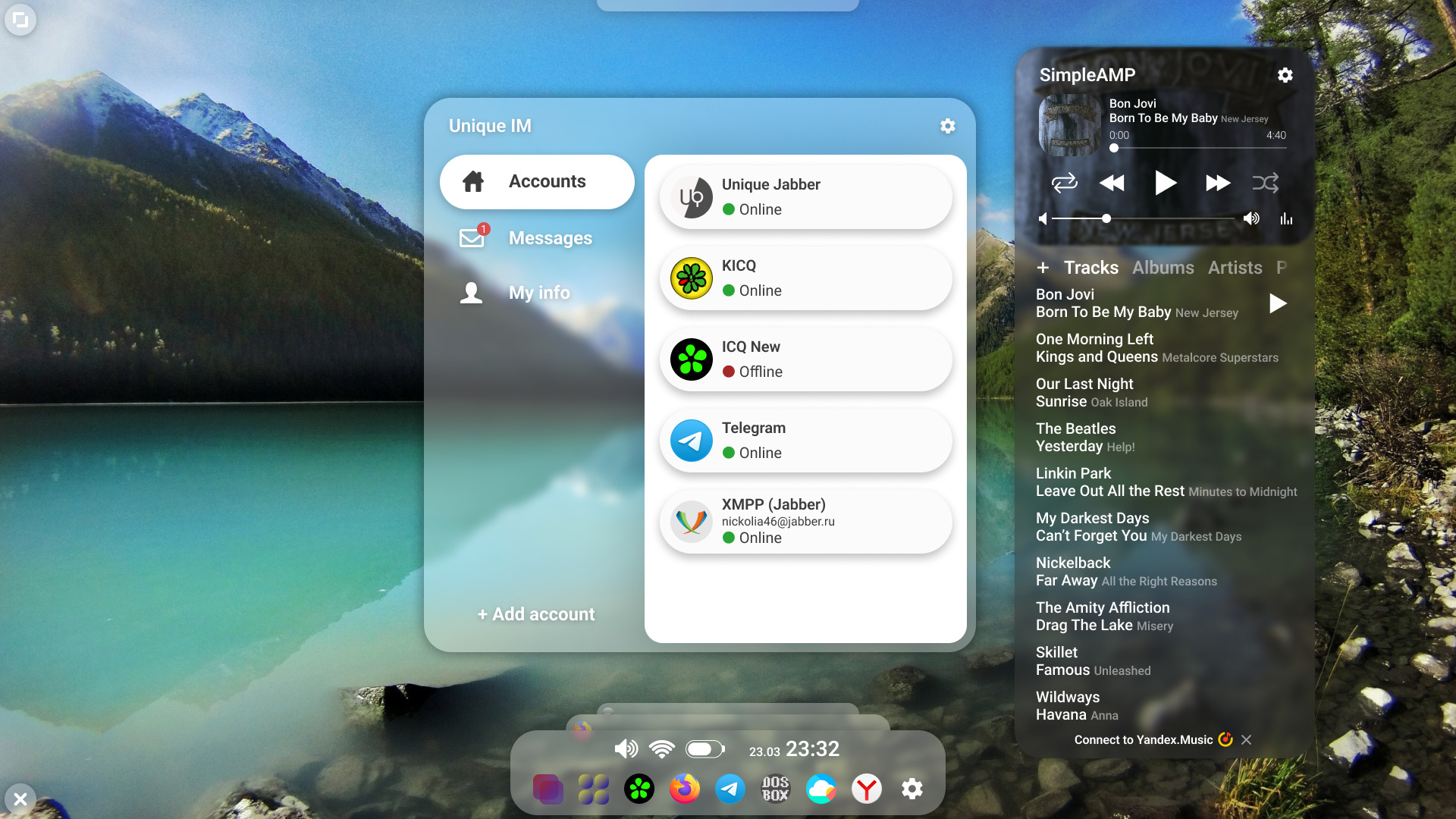Open Firefox from the dock

click(684, 789)
